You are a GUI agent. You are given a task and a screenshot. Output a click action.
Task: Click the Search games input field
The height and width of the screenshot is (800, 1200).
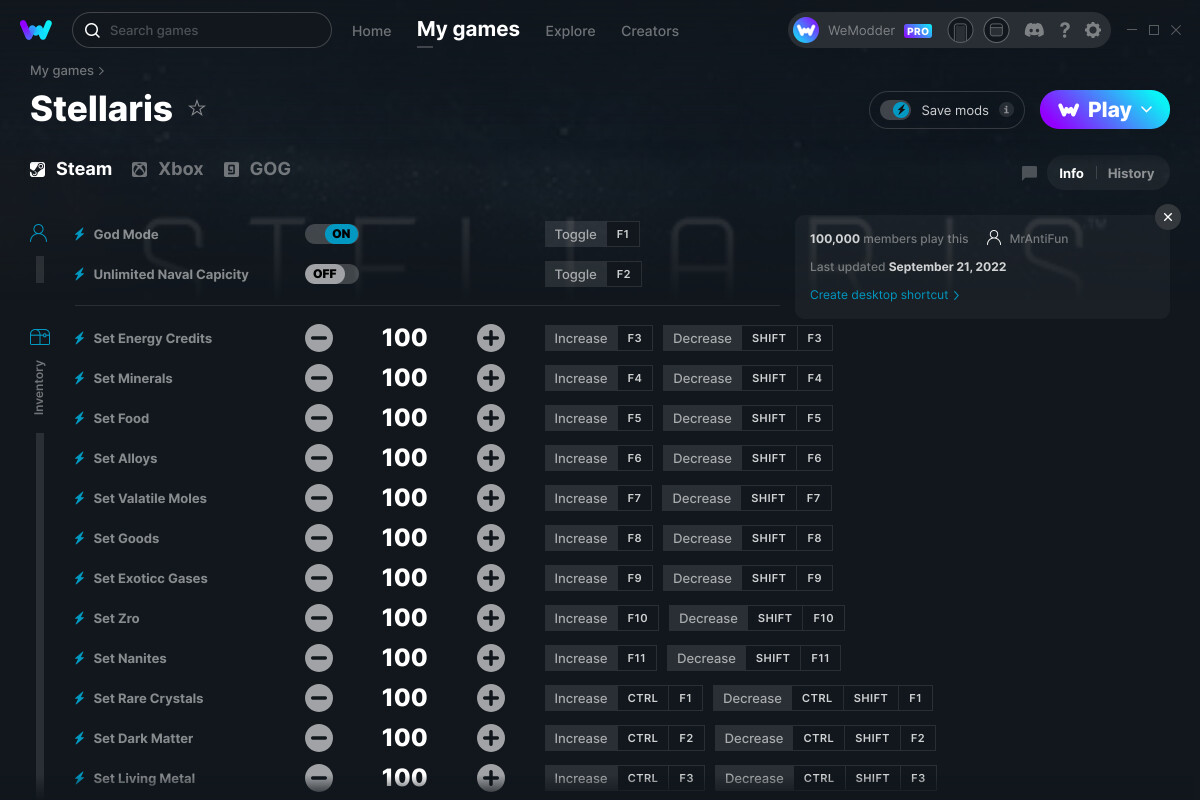[x=202, y=30]
